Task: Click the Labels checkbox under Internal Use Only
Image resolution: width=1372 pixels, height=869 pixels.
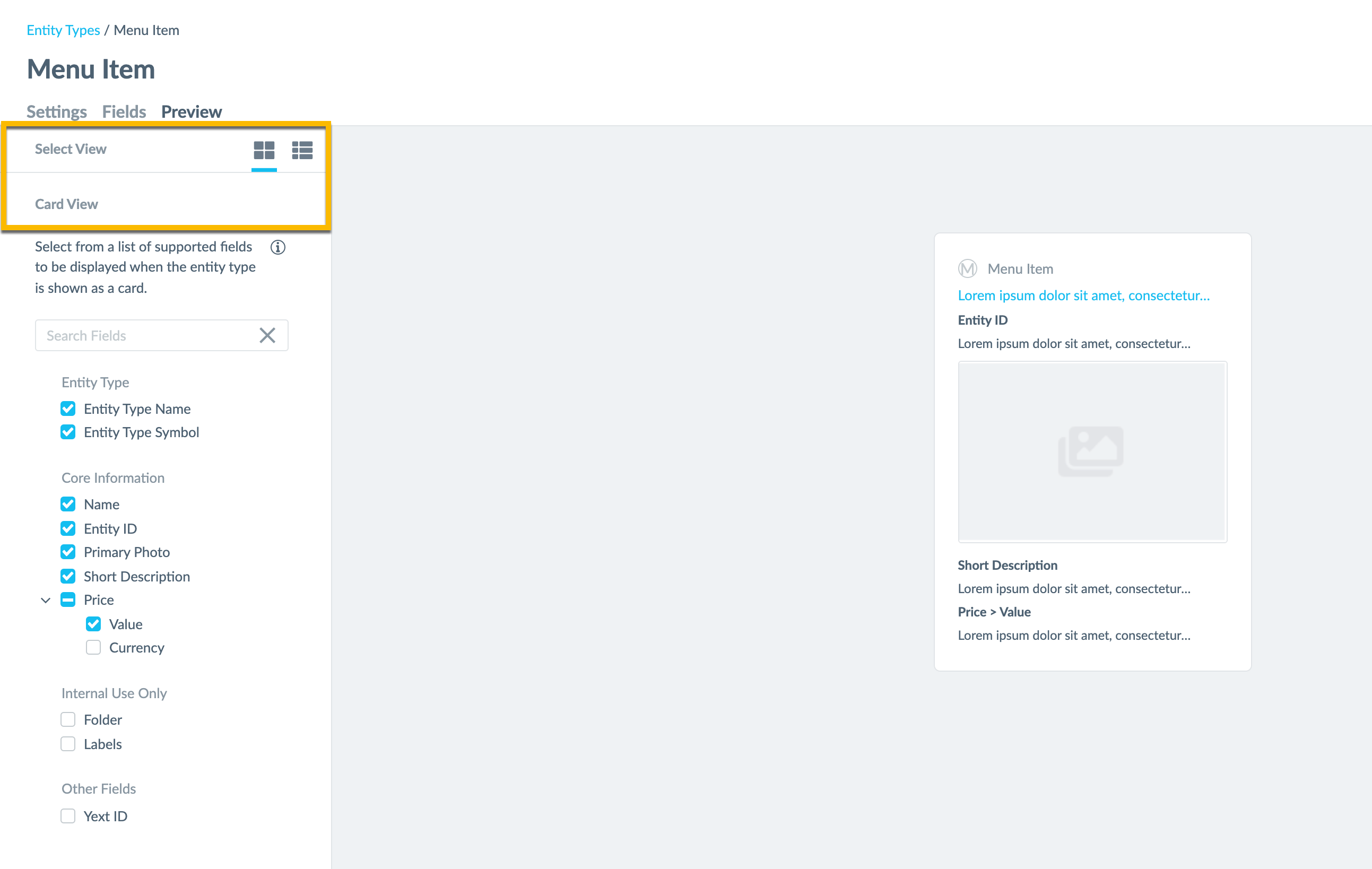Action: [68, 743]
